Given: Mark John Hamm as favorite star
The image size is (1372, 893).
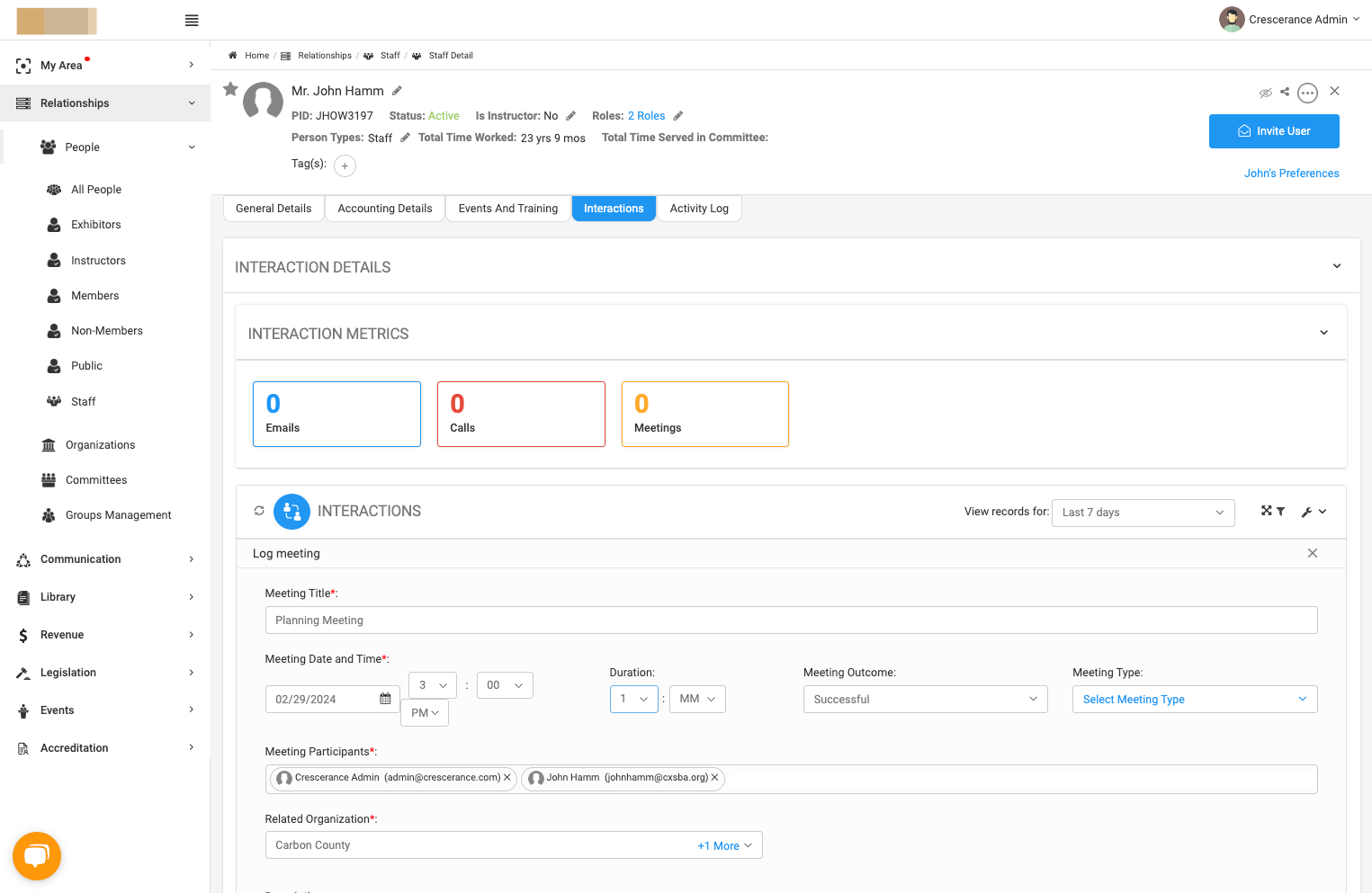Looking at the screenshot, I should [231, 88].
